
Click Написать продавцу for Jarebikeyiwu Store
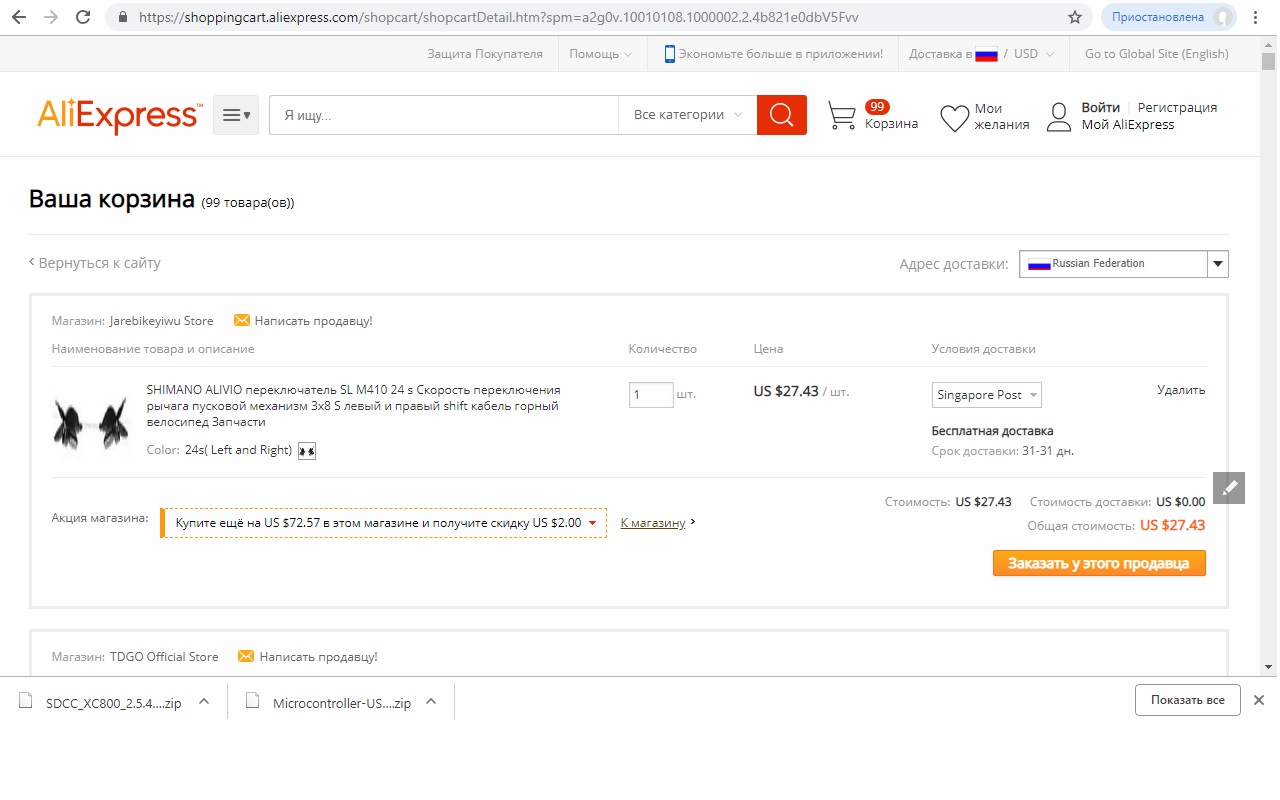(x=313, y=321)
